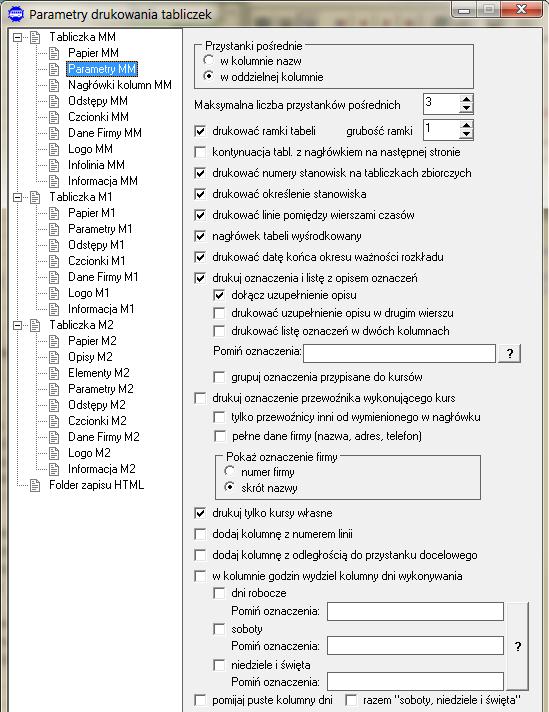The image size is (549, 712).
Task: Uncheck 'nagłówek tabeli wyśrodkowany'
Action: 200,236
